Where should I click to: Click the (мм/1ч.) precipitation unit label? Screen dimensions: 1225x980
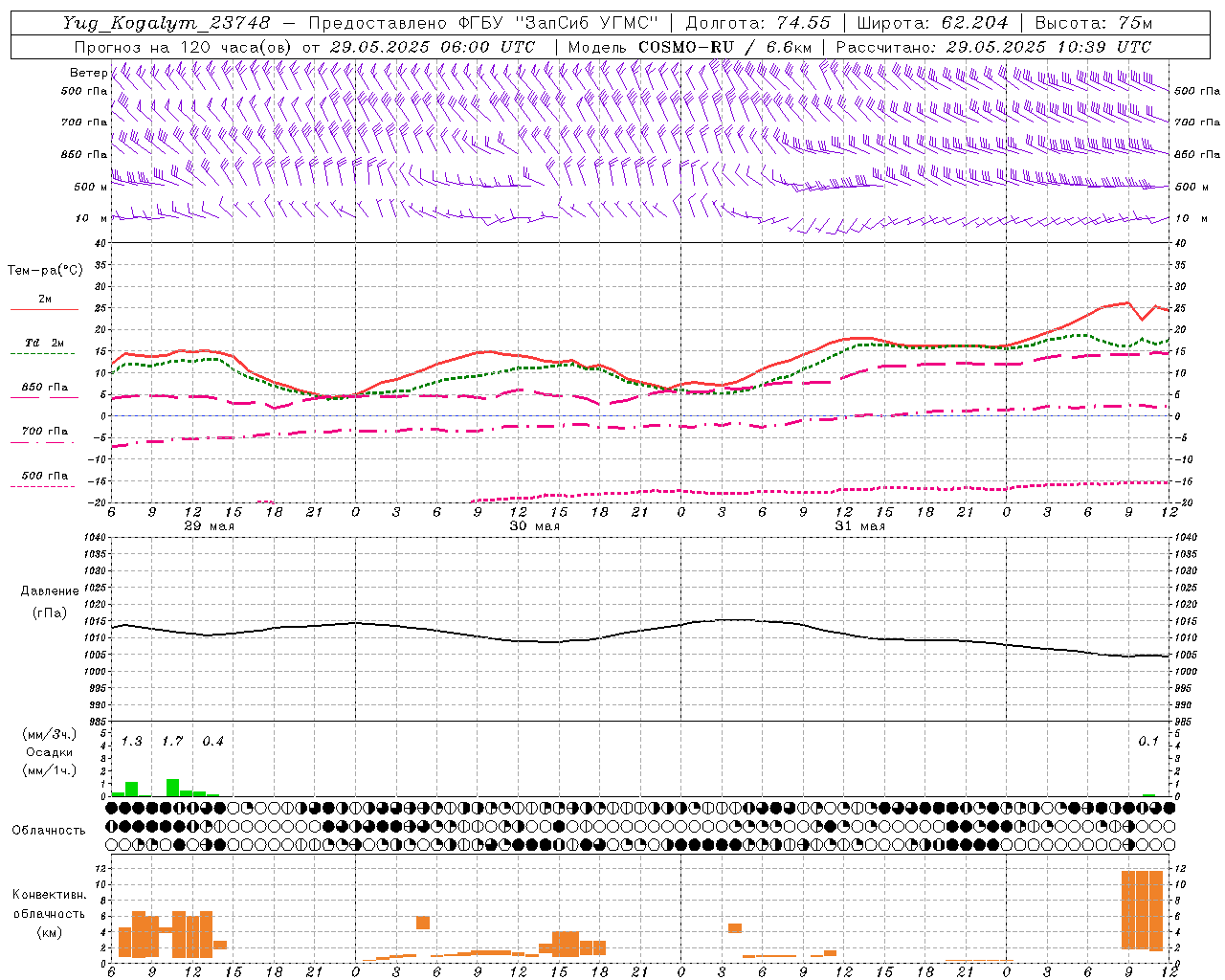(x=50, y=770)
